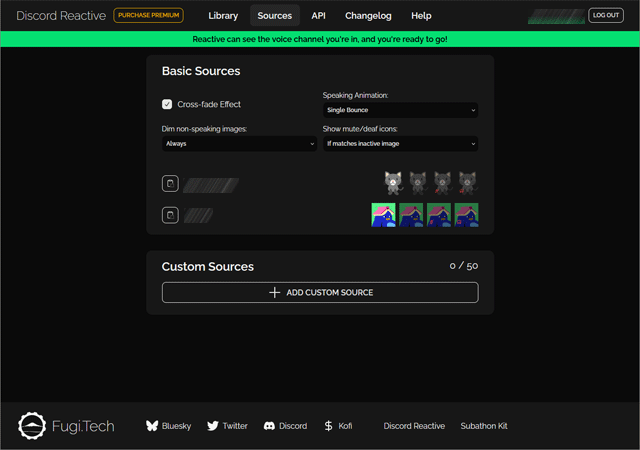Open the Help tab
This screenshot has height=450, width=640.
point(421,16)
